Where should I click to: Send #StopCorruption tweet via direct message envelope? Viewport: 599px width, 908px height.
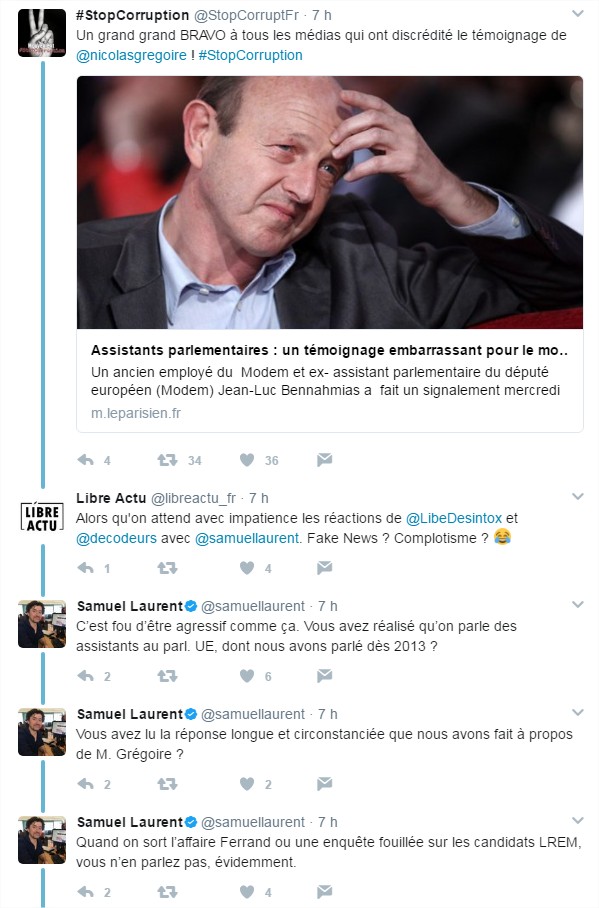point(324,460)
